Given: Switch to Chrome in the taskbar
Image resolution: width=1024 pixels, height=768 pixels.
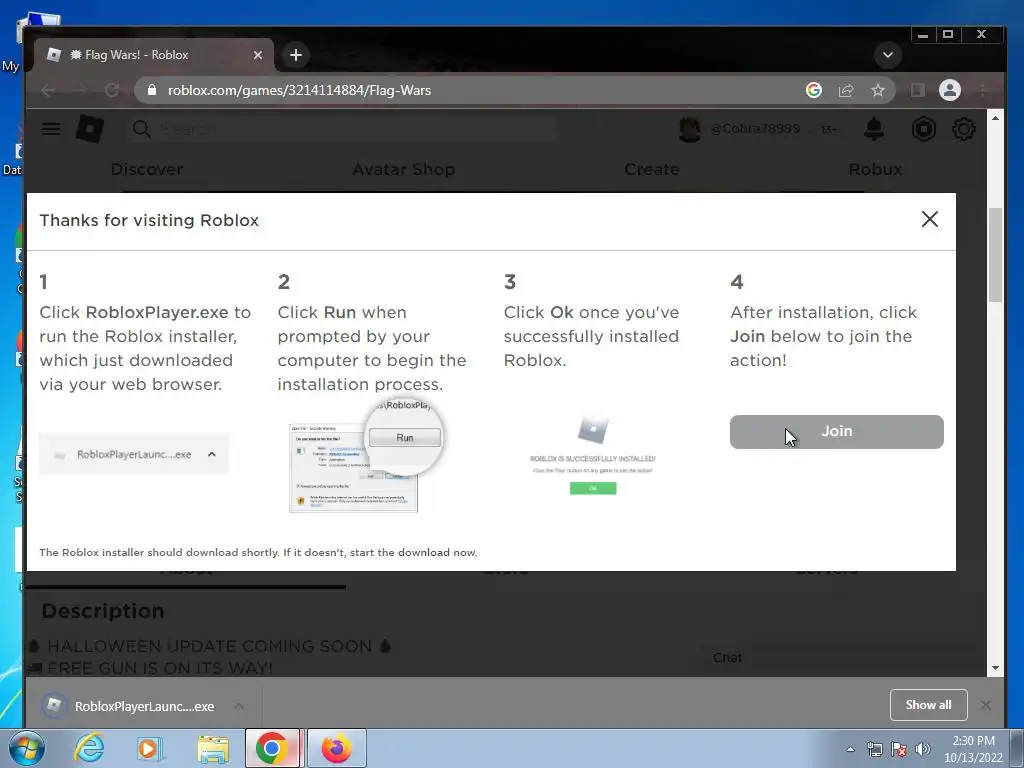Looking at the screenshot, I should tap(272, 748).
